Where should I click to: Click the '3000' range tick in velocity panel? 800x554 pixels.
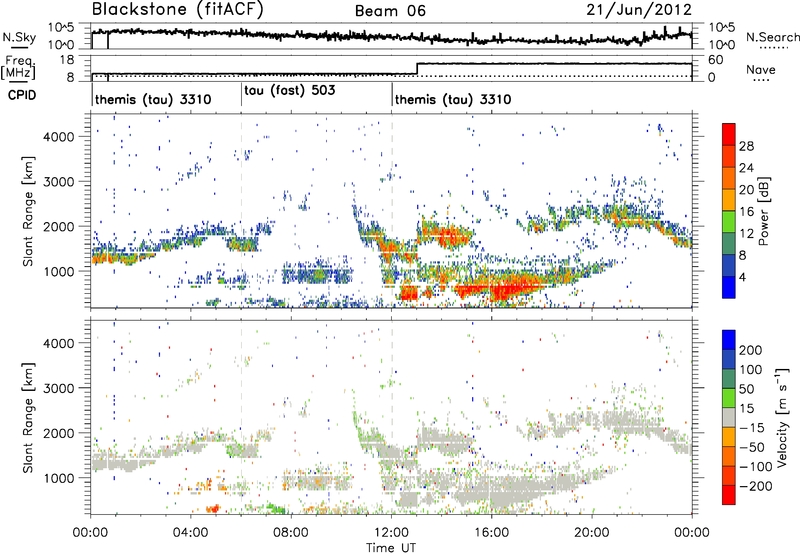(x=58, y=388)
